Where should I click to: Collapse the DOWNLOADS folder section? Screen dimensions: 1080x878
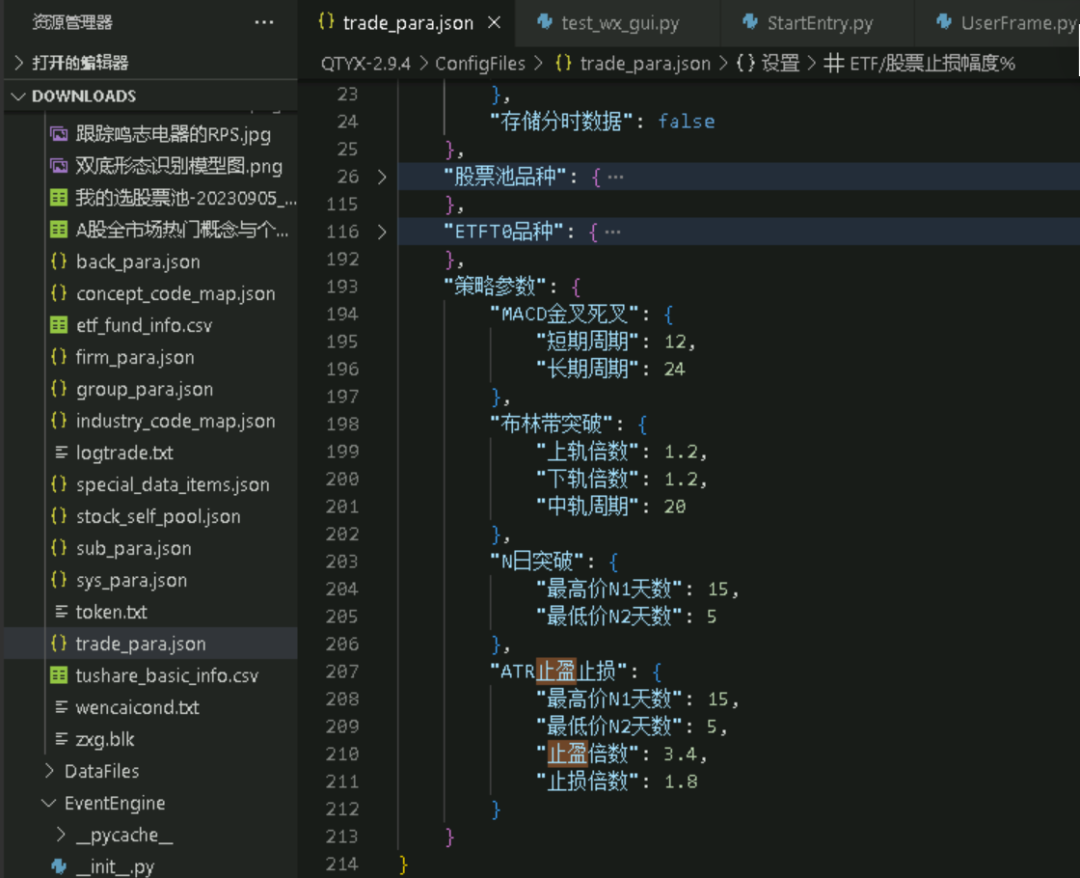(83, 96)
